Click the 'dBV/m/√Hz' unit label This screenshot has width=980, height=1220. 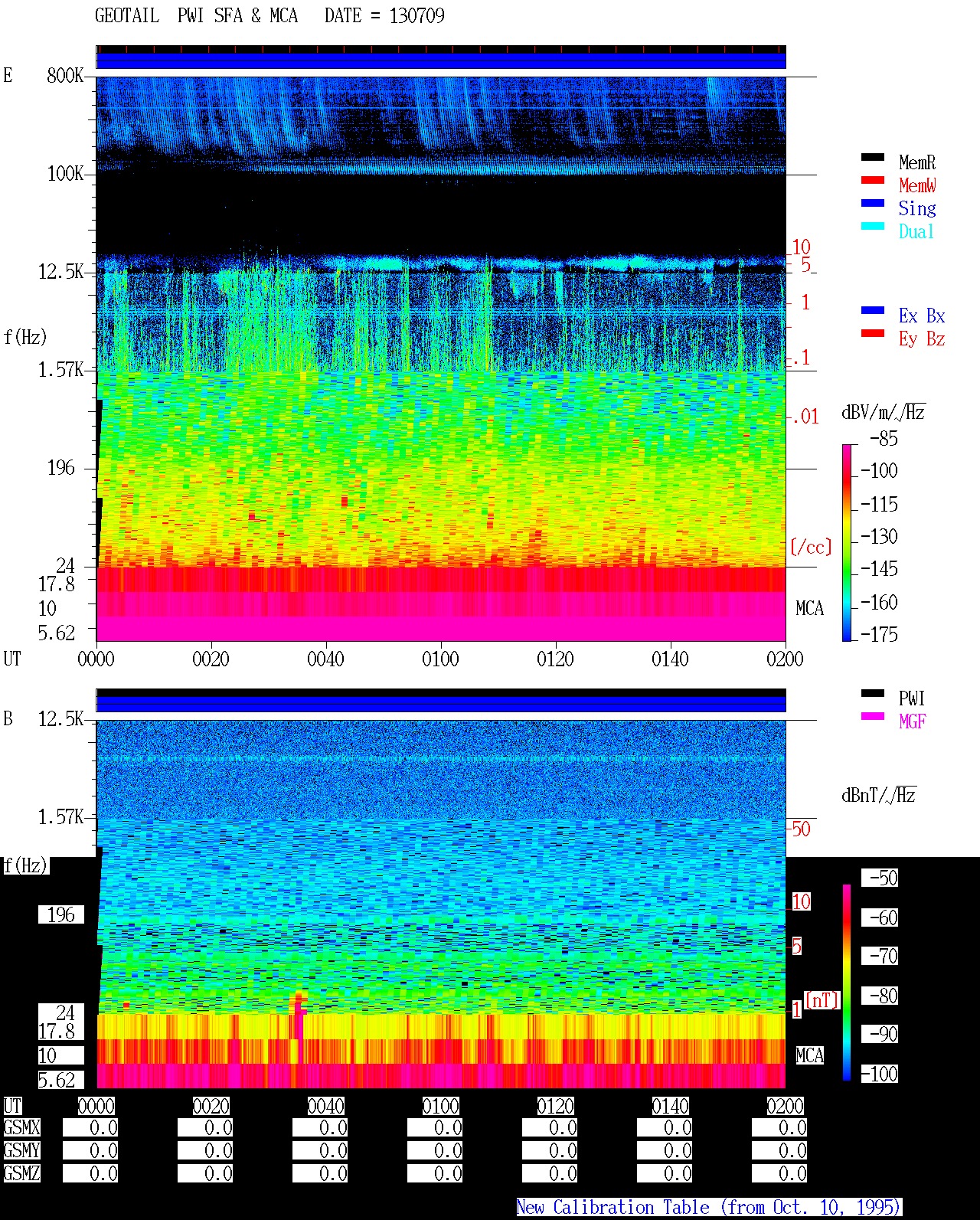click(884, 412)
